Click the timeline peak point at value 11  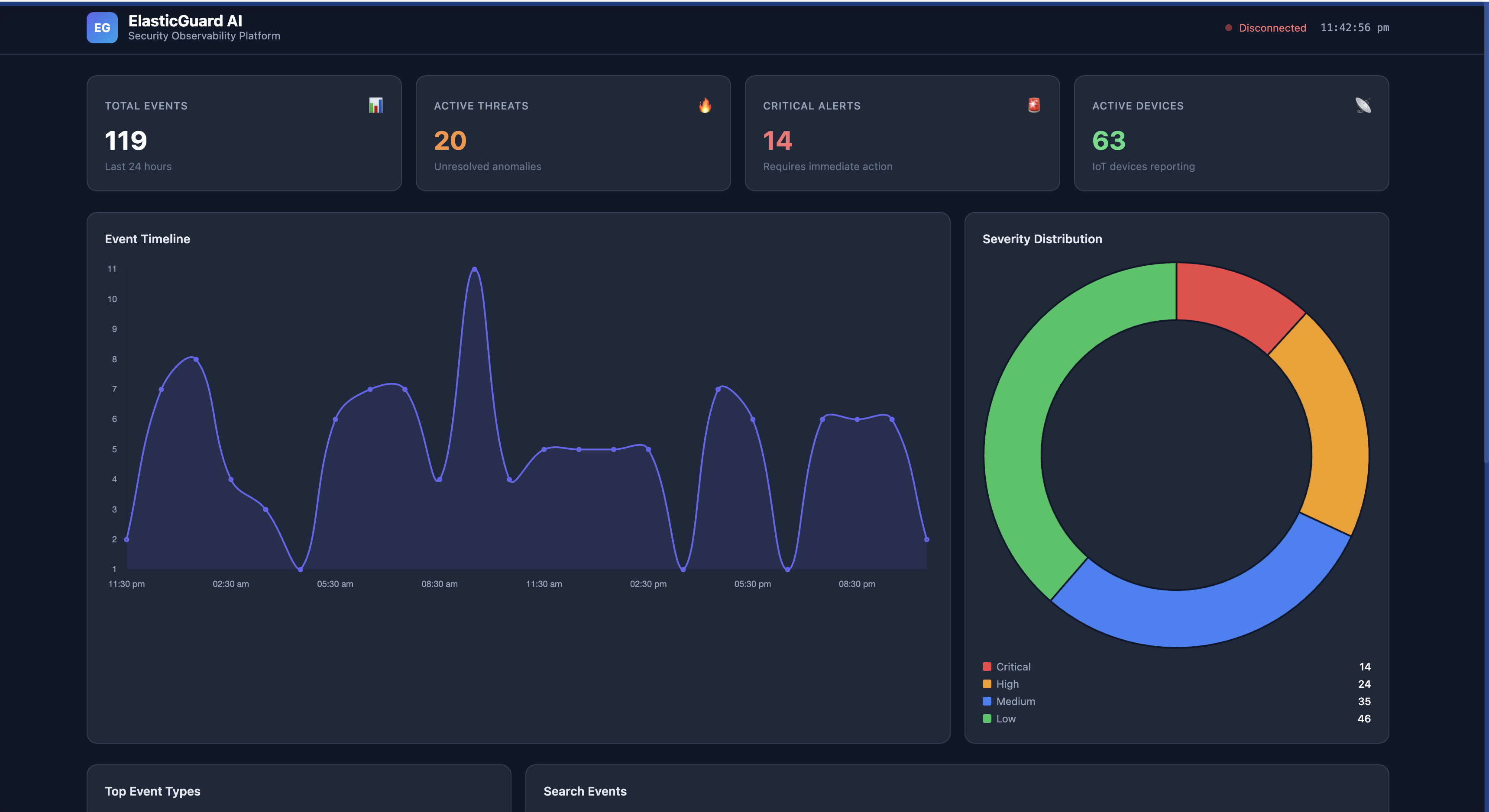point(474,269)
